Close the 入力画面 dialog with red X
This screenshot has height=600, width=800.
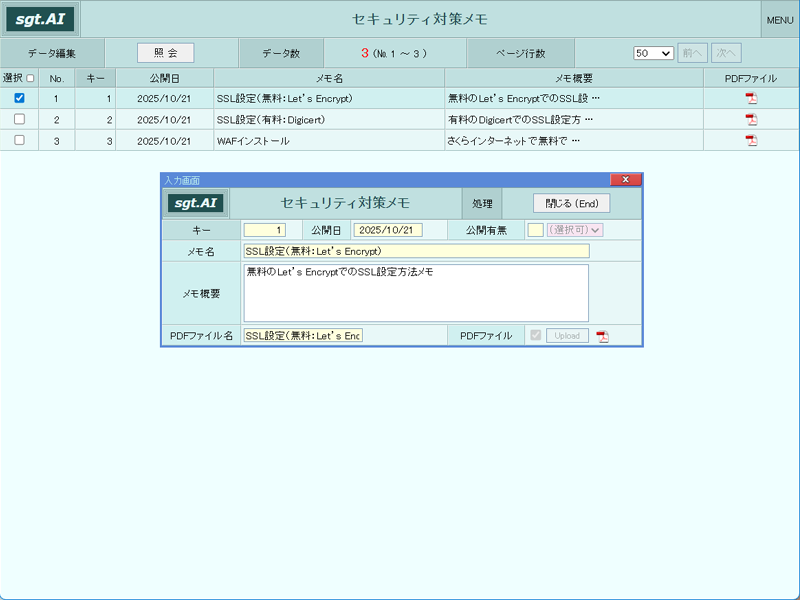626,180
